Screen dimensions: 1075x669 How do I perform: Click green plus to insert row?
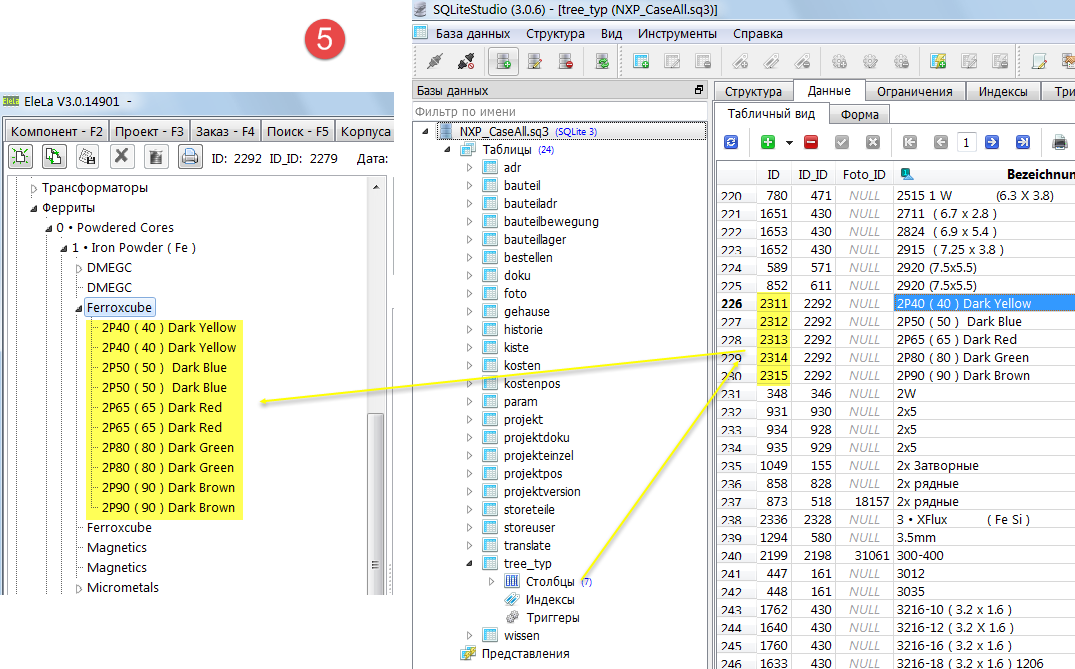768,142
